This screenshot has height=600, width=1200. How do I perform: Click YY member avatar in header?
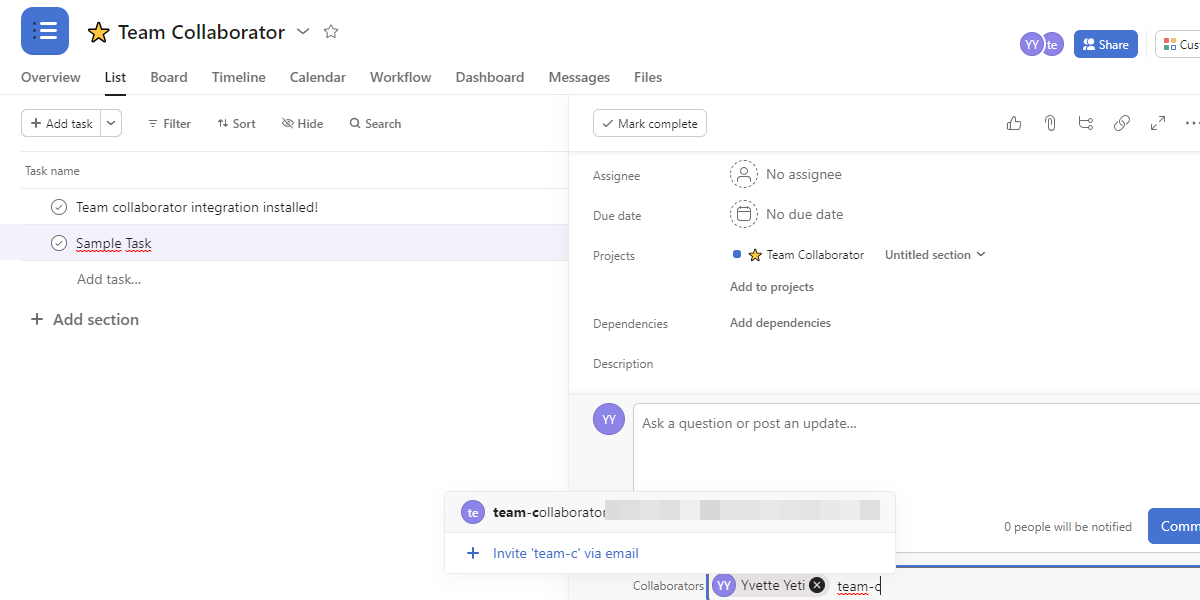click(1031, 44)
